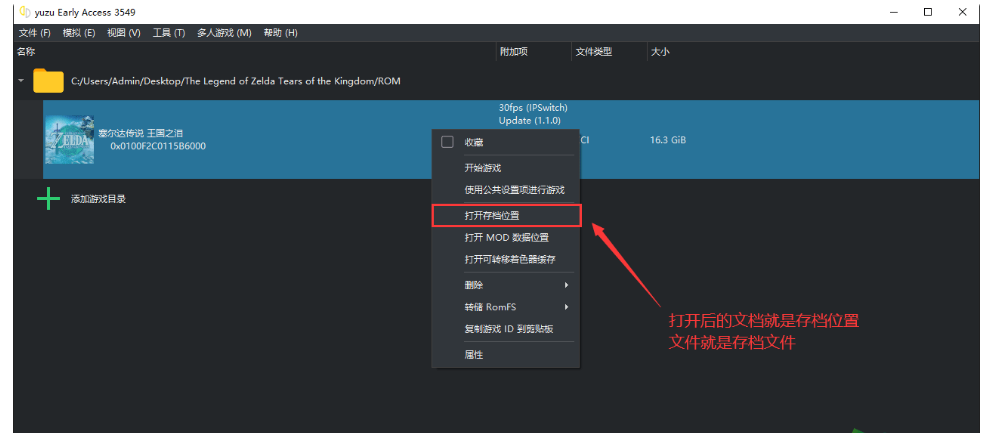Click the ROM folder path text
Screen dimensions: 985x433
point(236,81)
